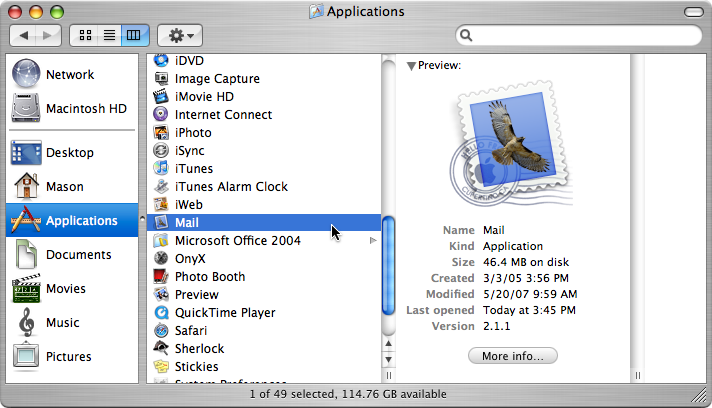Click the version '2.1.1' value

coord(496,326)
